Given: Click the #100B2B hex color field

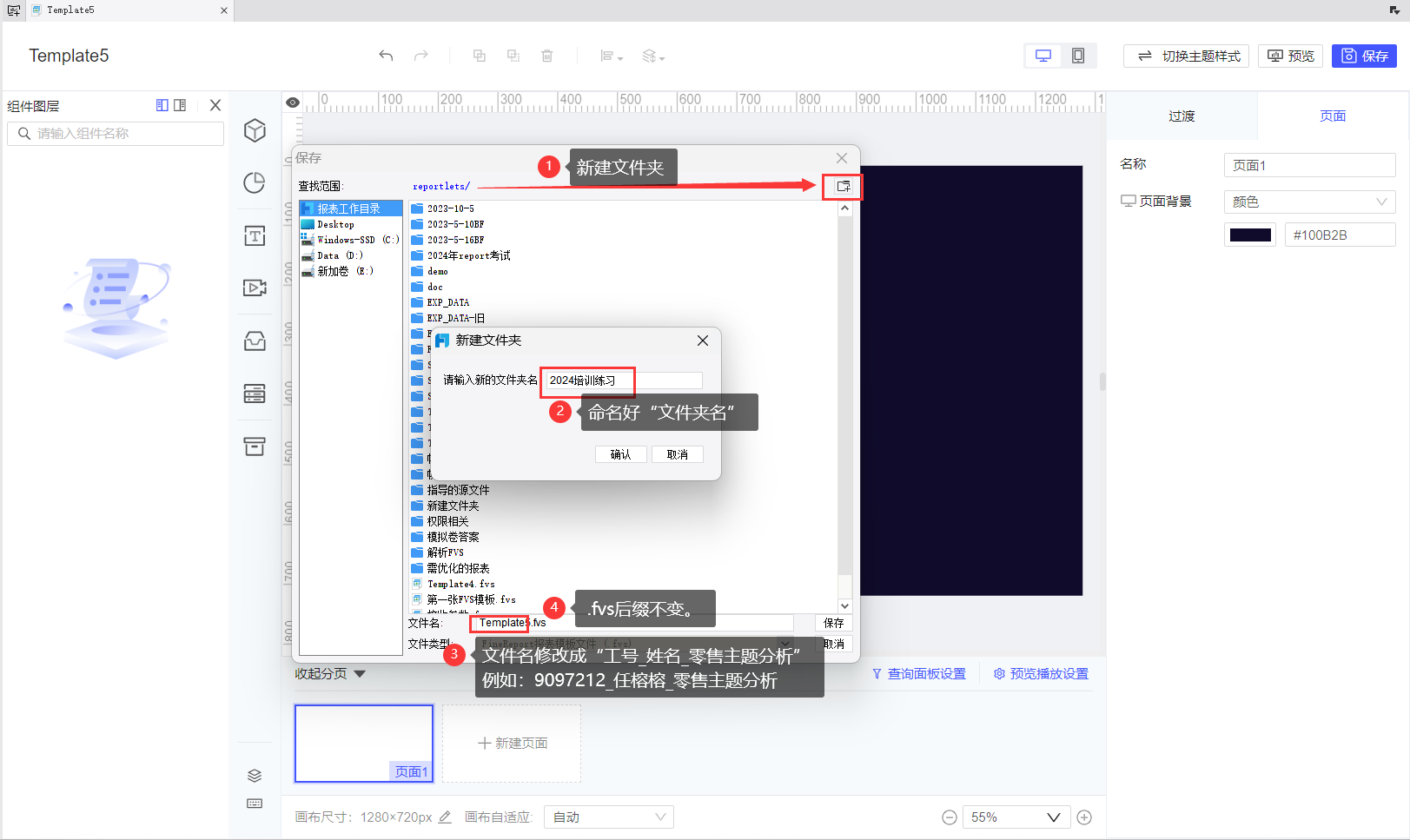Looking at the screenshot, I should pyautogui.click(x=1340, y=235).
